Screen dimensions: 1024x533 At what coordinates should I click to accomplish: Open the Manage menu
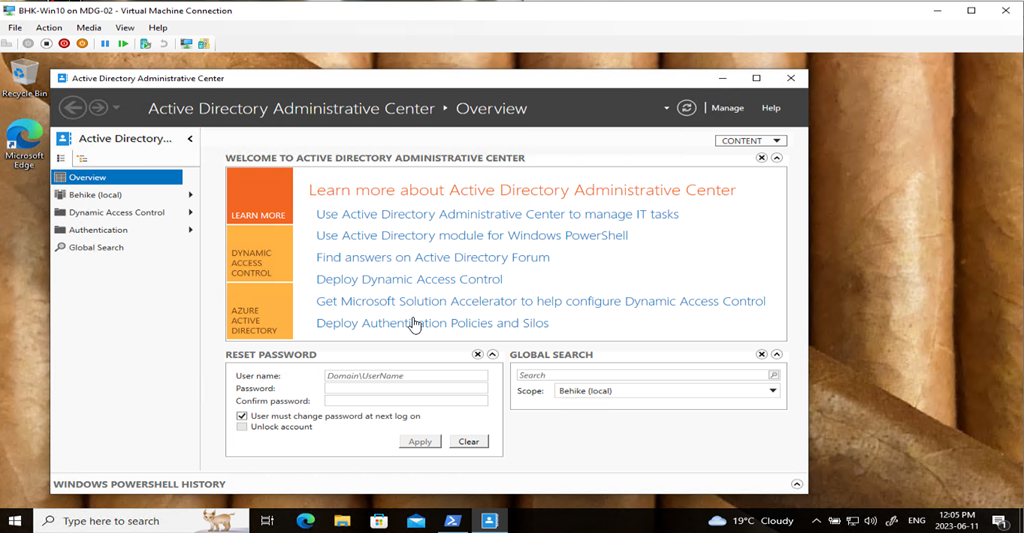[x=727, y=108]
